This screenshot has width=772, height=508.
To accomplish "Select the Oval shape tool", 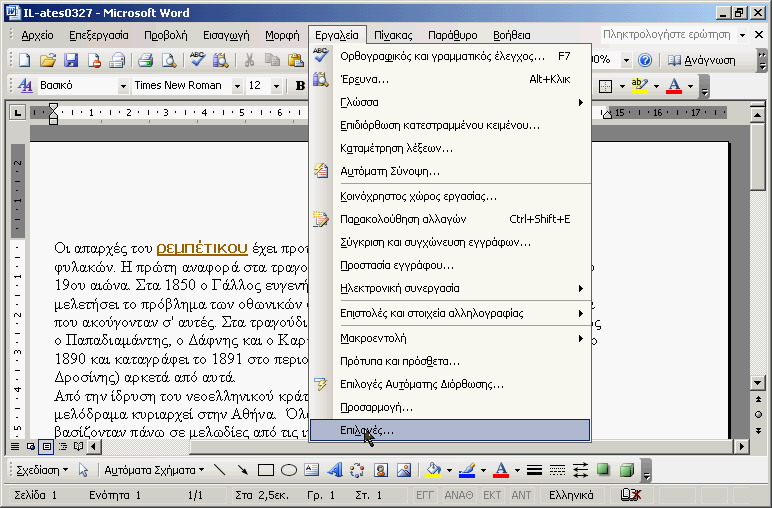I will [x=289, y=470].
